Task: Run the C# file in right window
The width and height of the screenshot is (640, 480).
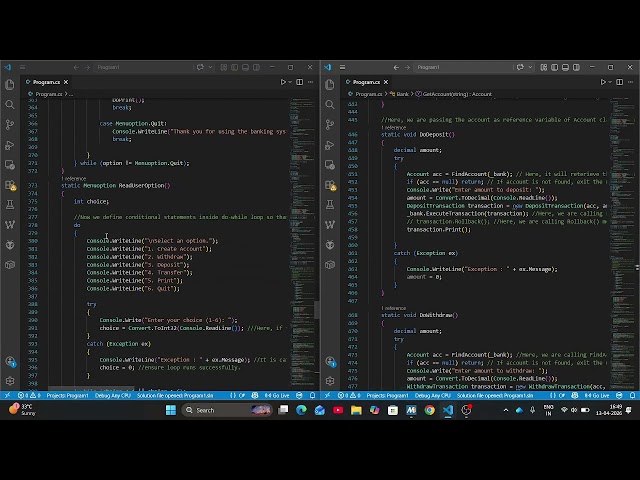Action: click(x=603, y=82)
